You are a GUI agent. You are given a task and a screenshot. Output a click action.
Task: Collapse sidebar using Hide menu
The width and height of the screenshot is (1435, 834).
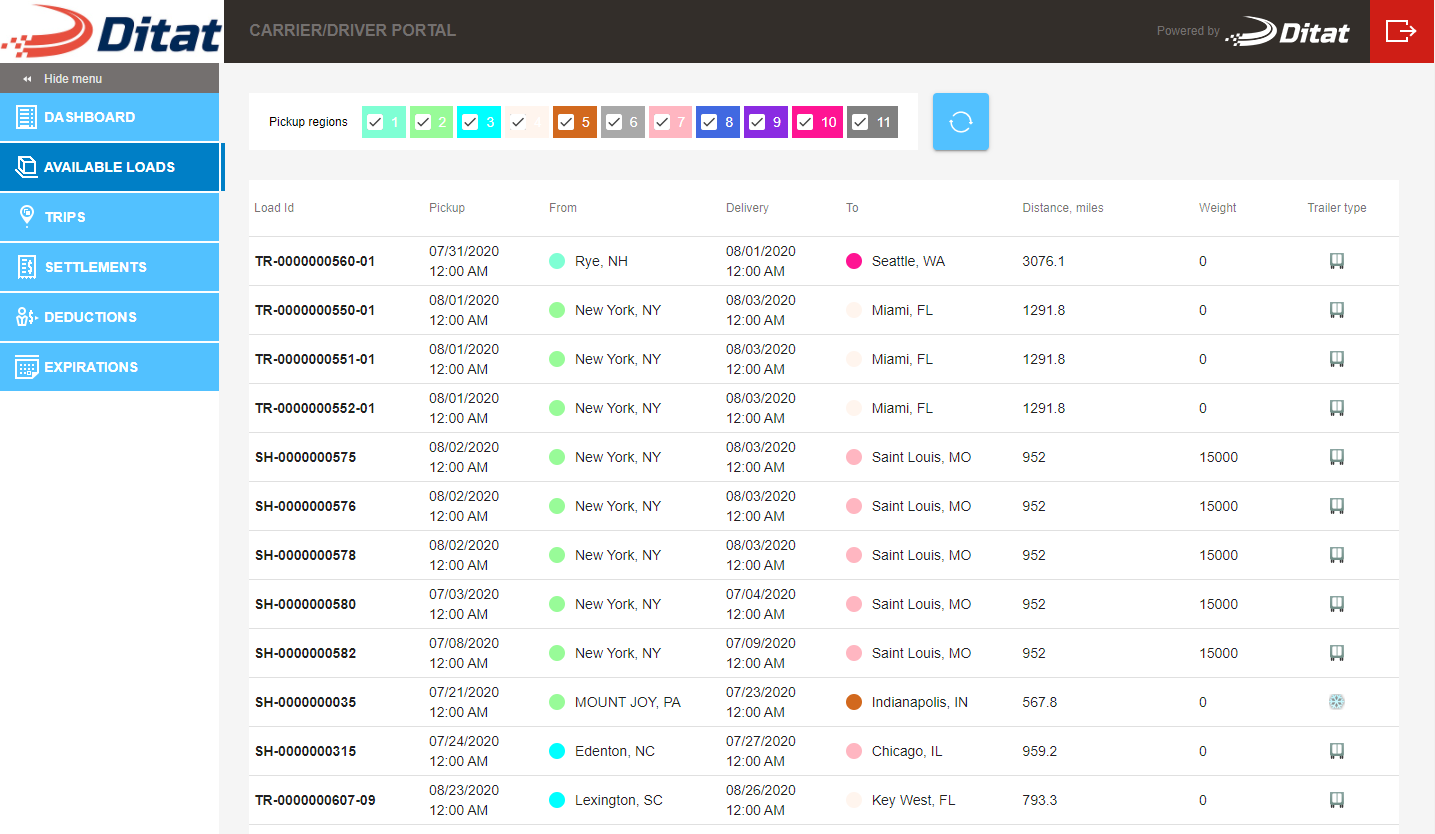pos(72,79)
